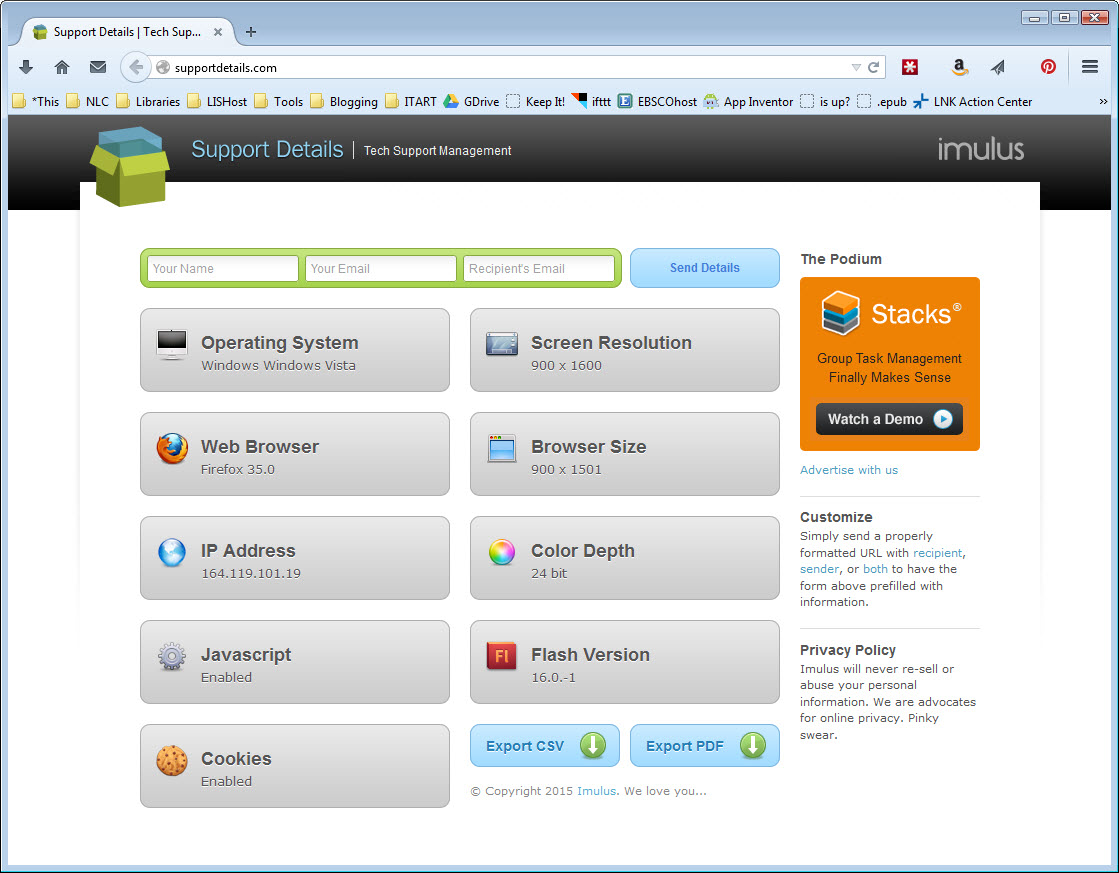This screenshot has width=1119, height=873.
Task: Click the paper plane send icon
Action: pyautogui.click(x=998, y=68)
